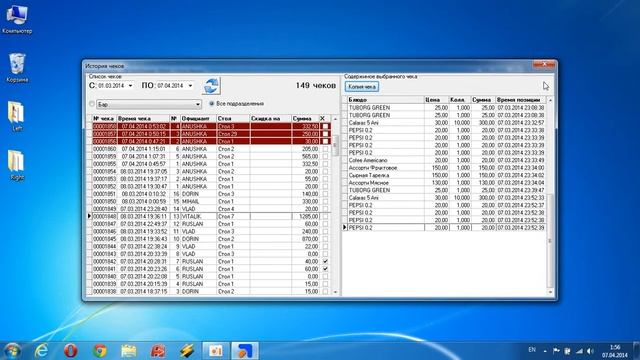Check the box for receipt 00001859

point(325,156)
